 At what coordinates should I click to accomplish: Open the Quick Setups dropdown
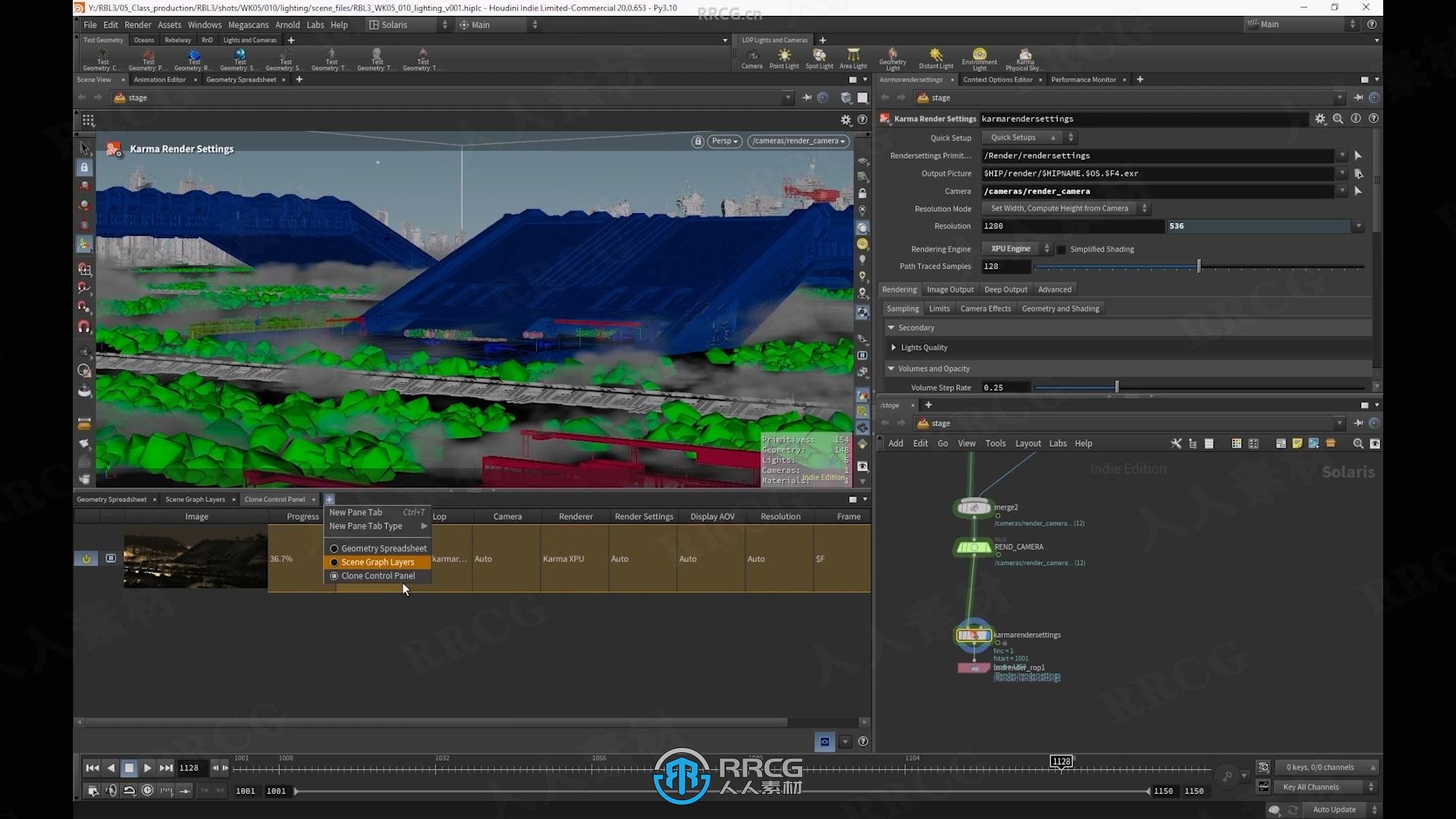click(x=1028, y=137)
